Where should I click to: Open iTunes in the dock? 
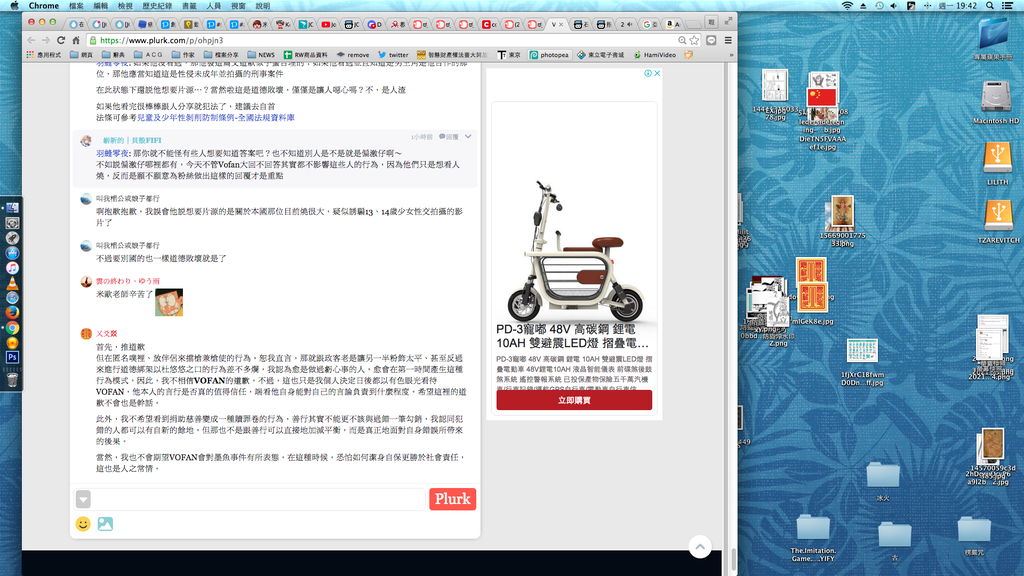[x=12, y=268]
